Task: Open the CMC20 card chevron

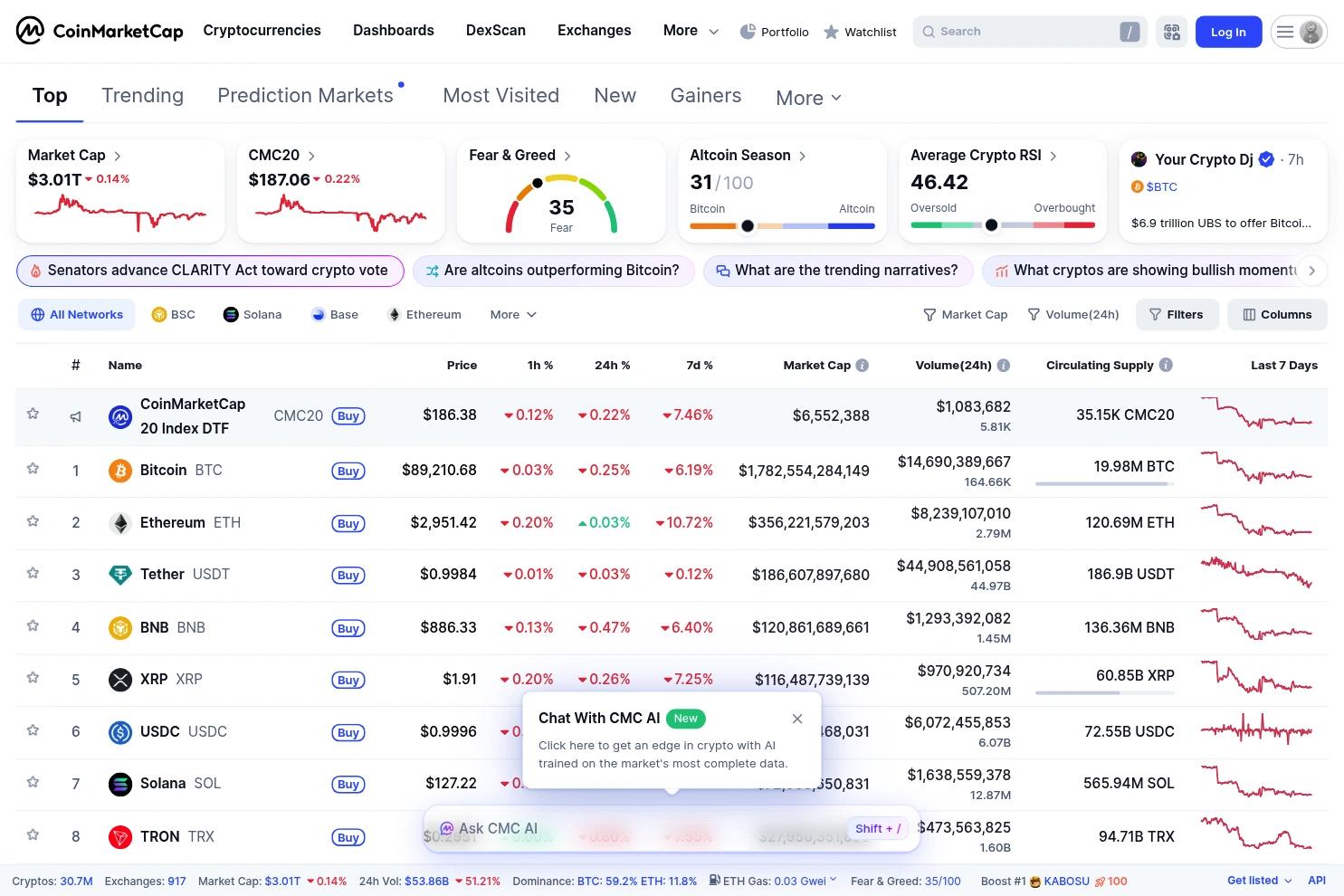Action: click(311, 156)
